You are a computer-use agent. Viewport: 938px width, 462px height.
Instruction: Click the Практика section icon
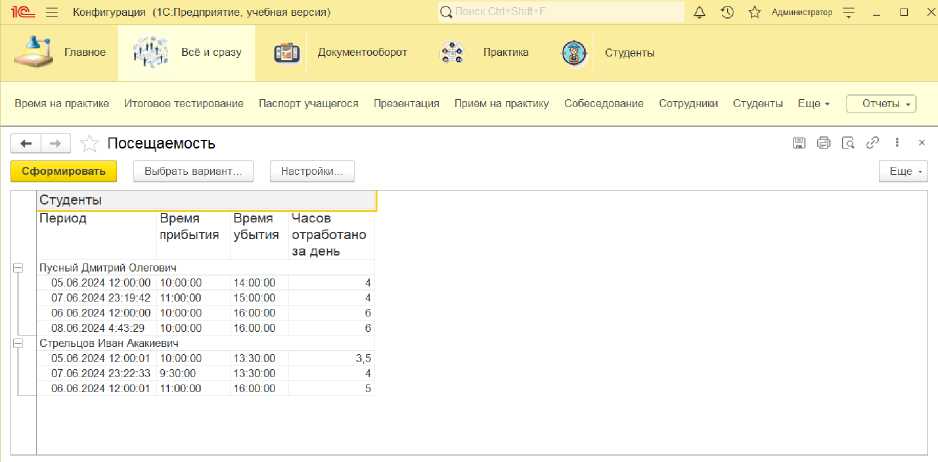[x=452, y=53]
